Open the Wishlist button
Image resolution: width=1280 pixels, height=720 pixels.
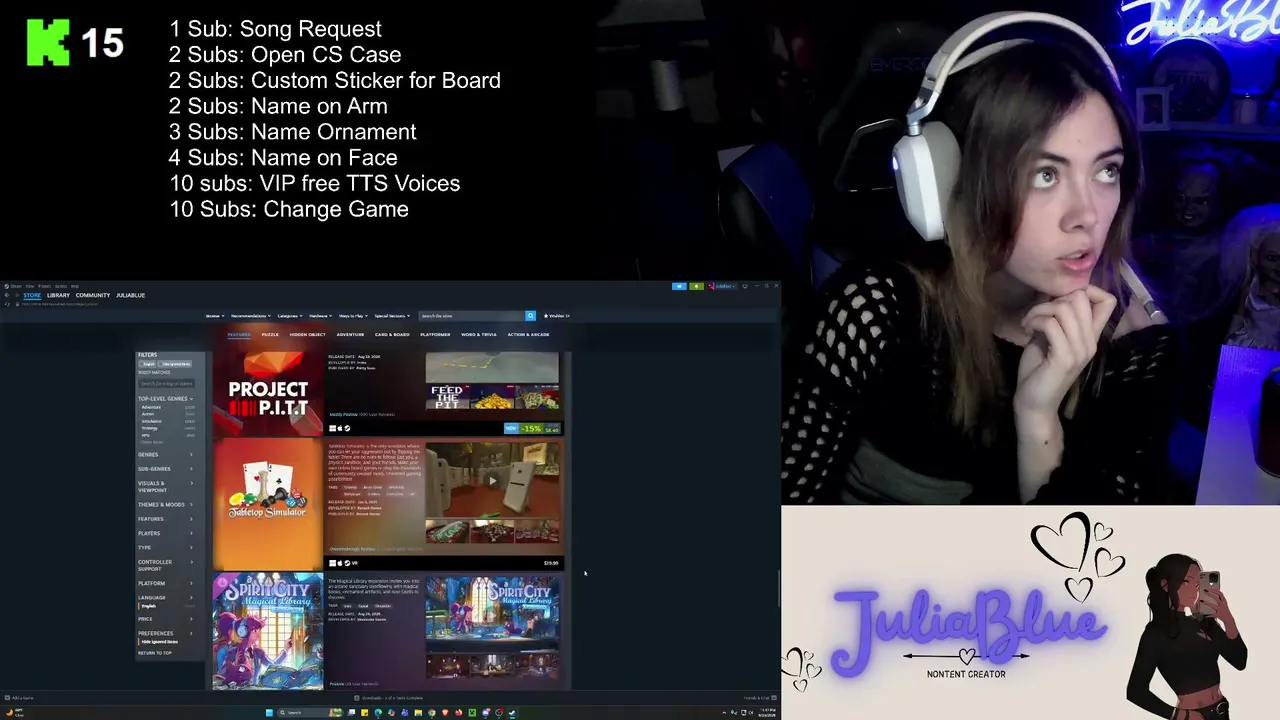pos(556,316)
